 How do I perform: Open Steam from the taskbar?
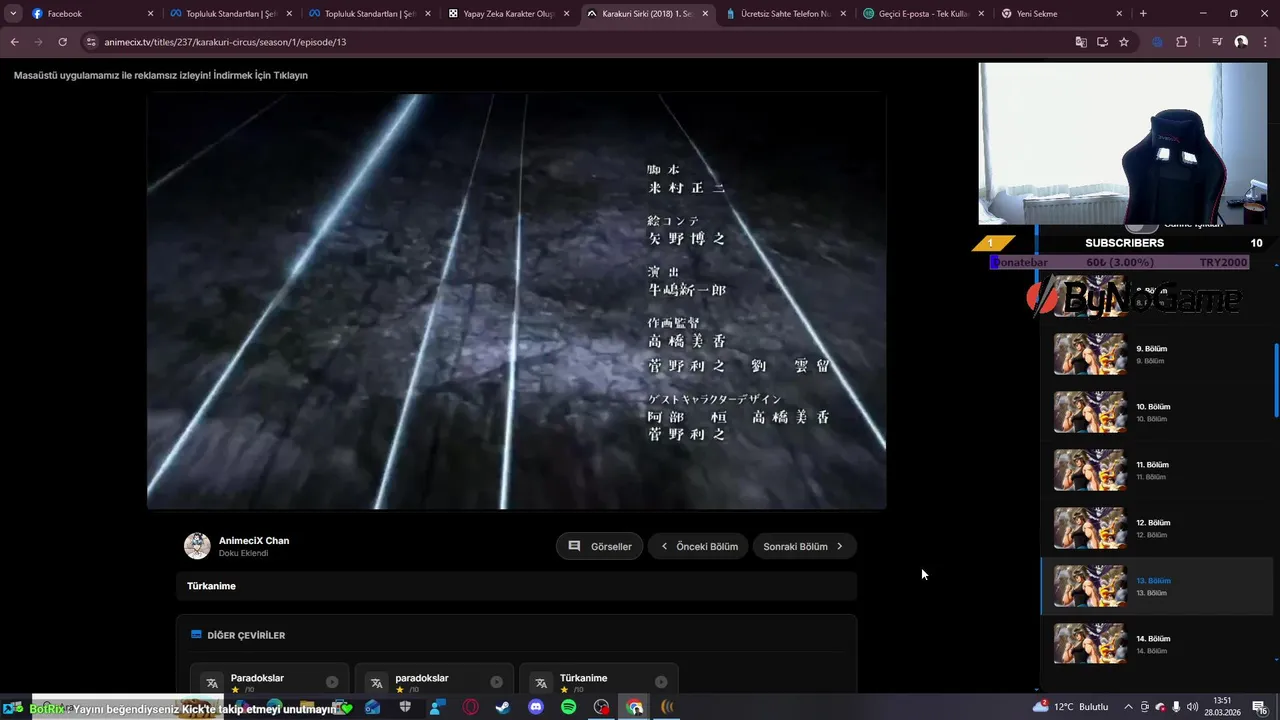click(502, 707)
